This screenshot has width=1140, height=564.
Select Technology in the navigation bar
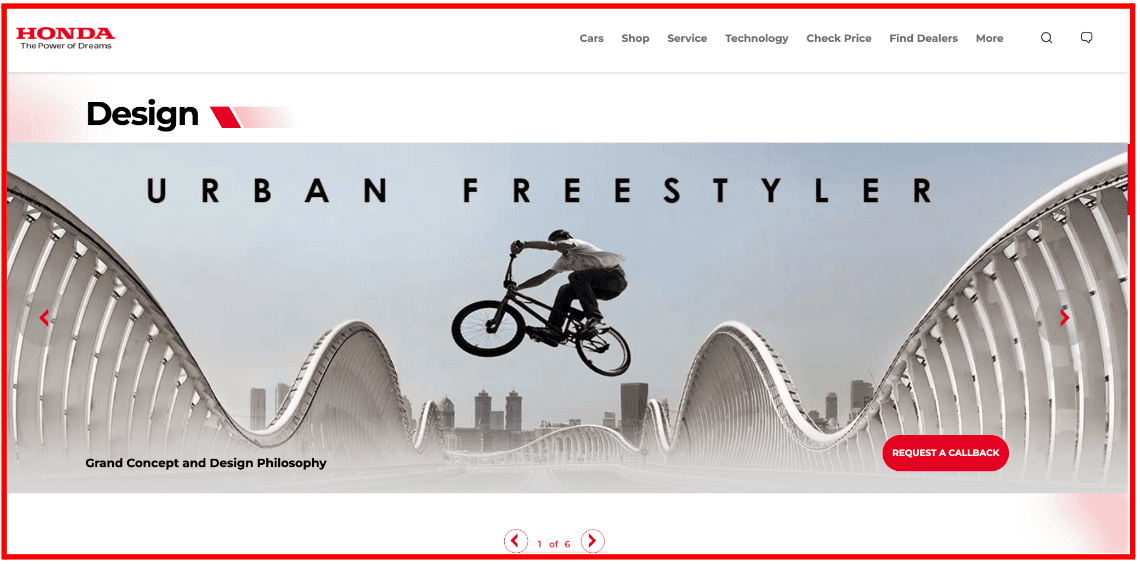[x=756, y=39]
